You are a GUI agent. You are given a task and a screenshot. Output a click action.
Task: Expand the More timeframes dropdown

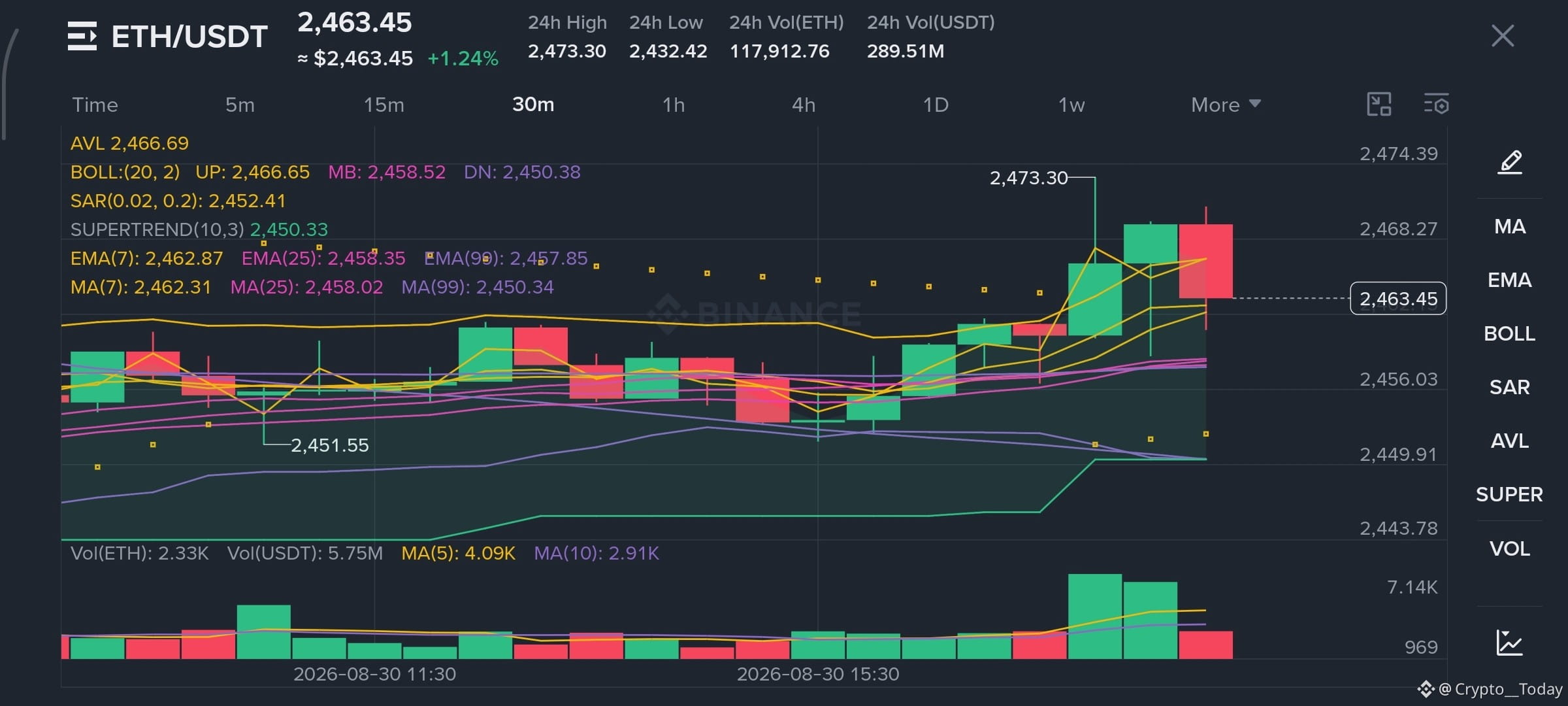[1226, 105]
